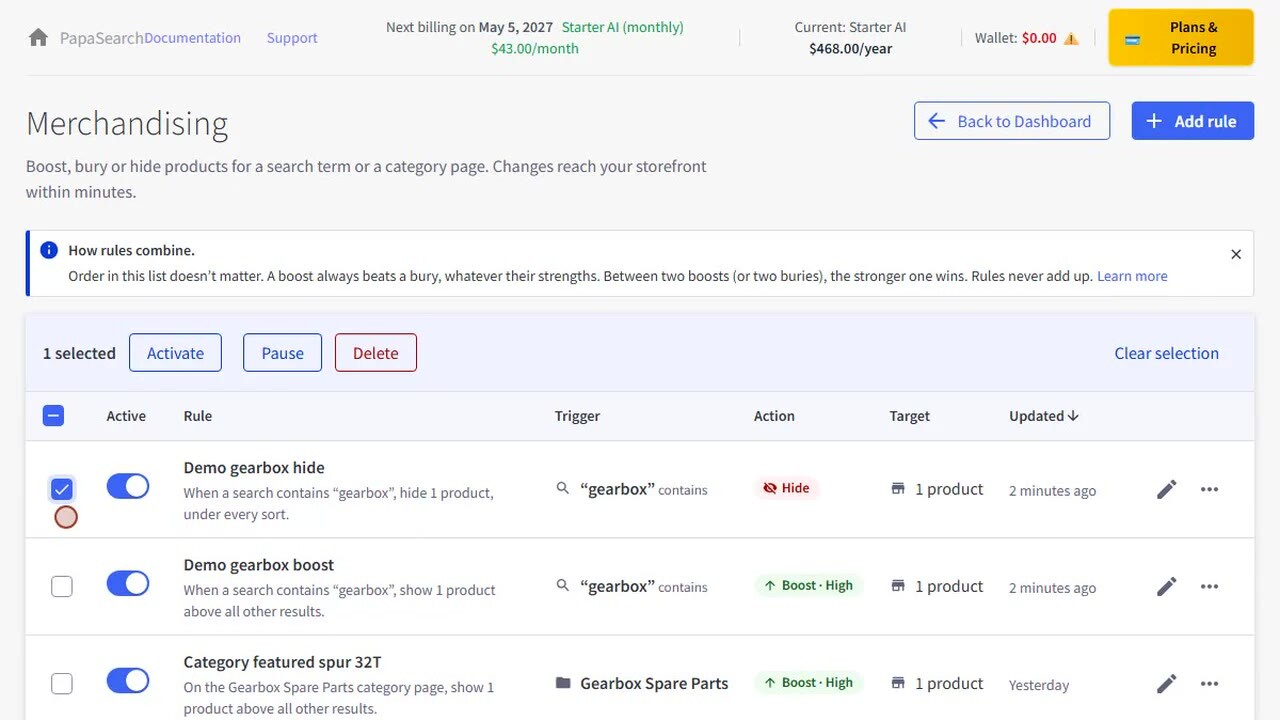1280x720 pixels.
Task: Click the search icon in Demo gearbox boost trigger
Action: 563,585
